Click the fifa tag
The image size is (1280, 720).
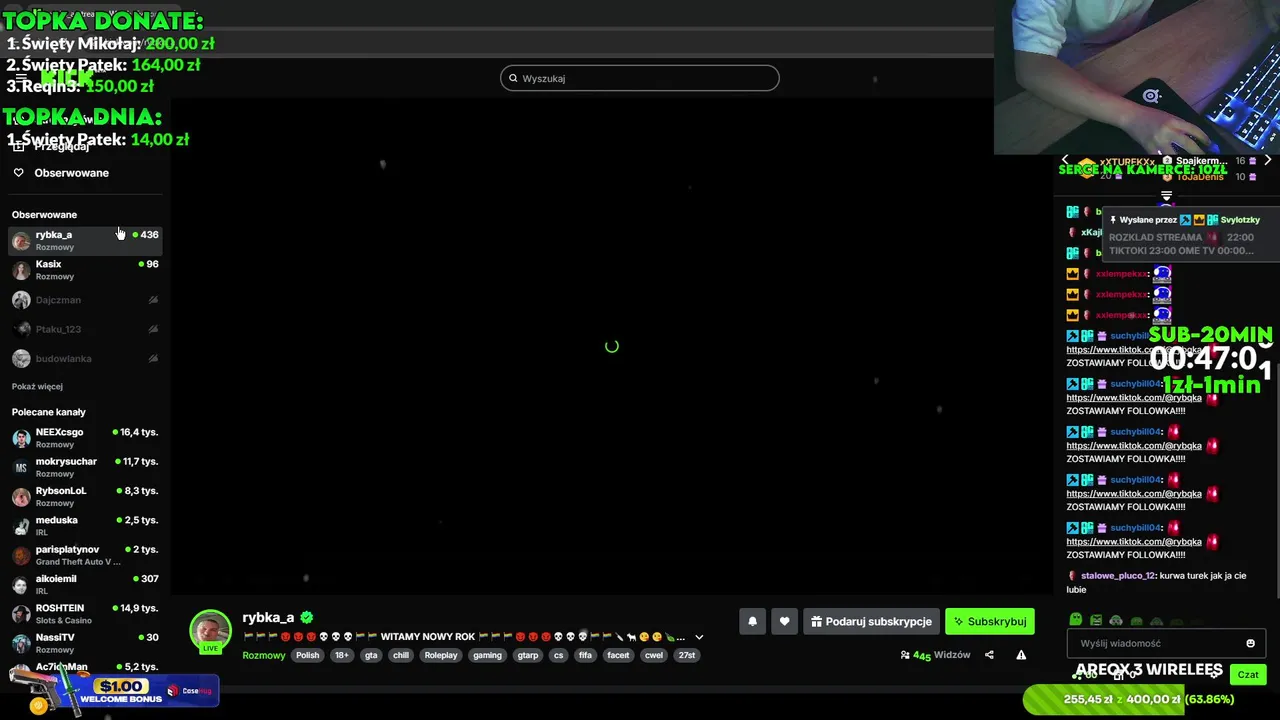585,655
